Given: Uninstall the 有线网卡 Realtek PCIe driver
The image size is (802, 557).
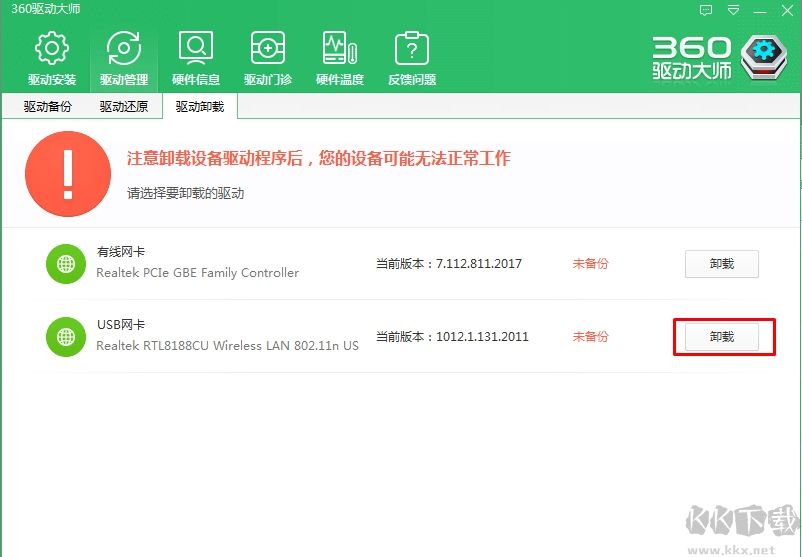Looking at the screenshot, I should point(722,264).
